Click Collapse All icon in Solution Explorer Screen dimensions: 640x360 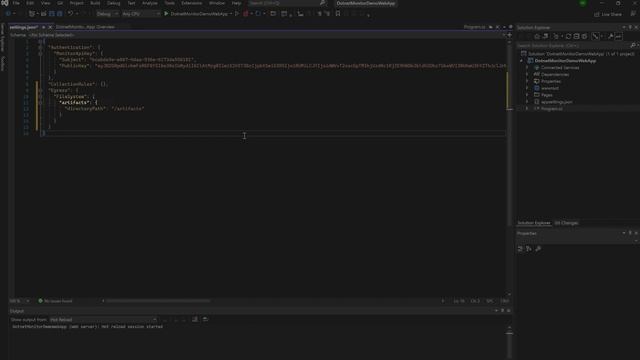click(576, 36)
